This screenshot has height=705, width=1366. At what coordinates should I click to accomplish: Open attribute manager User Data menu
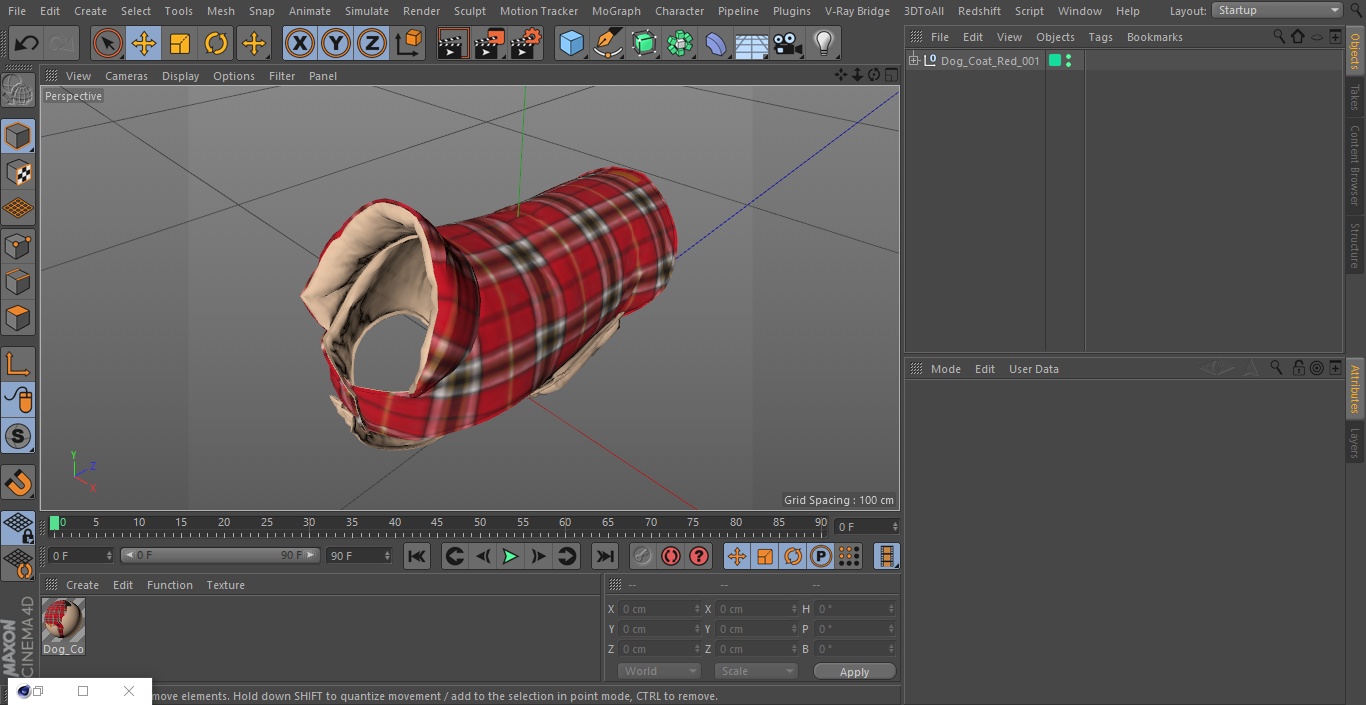1033,369
